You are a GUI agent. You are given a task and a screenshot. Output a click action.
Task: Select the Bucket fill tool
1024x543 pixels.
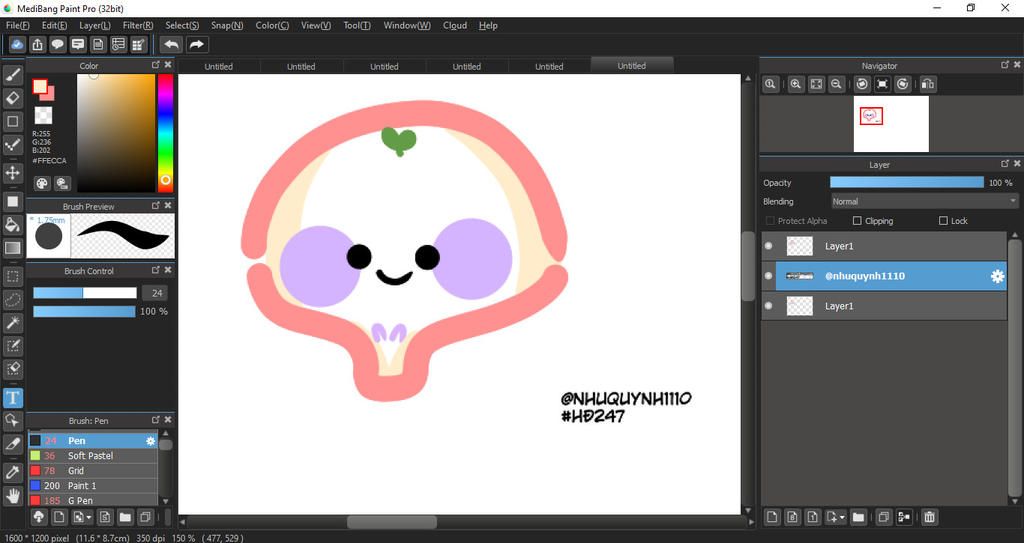click(13, 224)
